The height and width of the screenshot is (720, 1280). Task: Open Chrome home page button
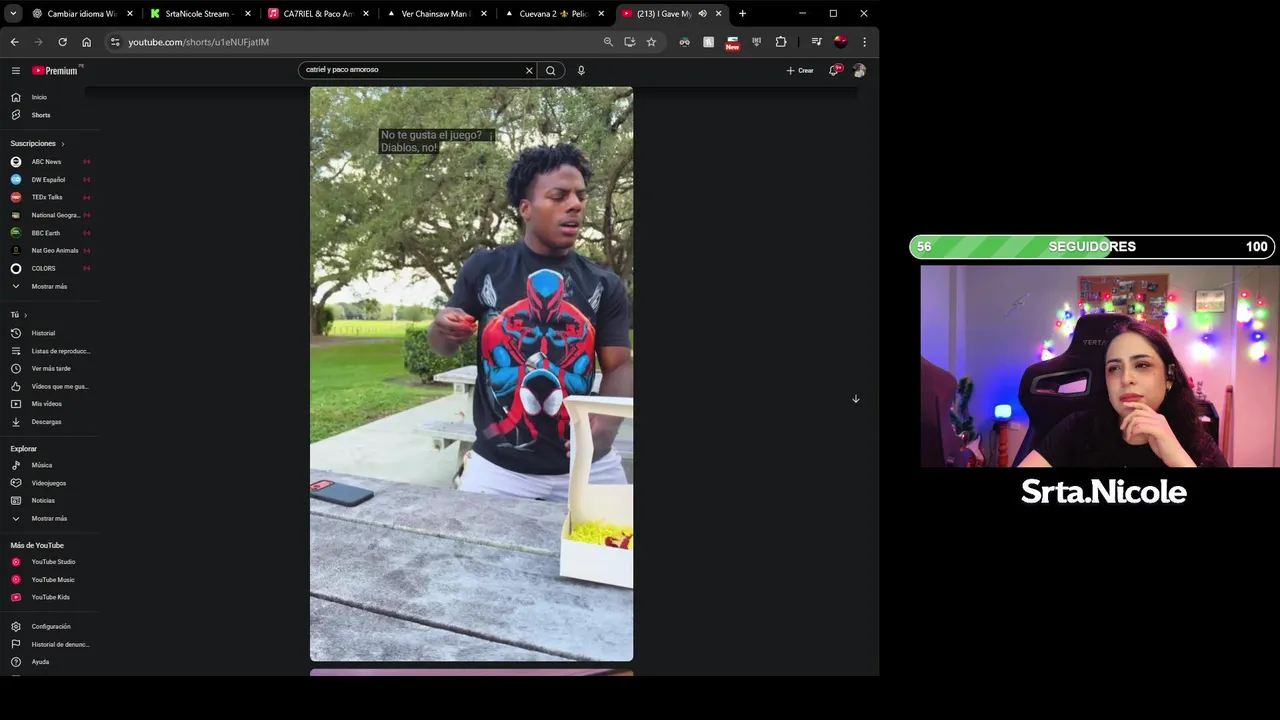tap(86, 42)
